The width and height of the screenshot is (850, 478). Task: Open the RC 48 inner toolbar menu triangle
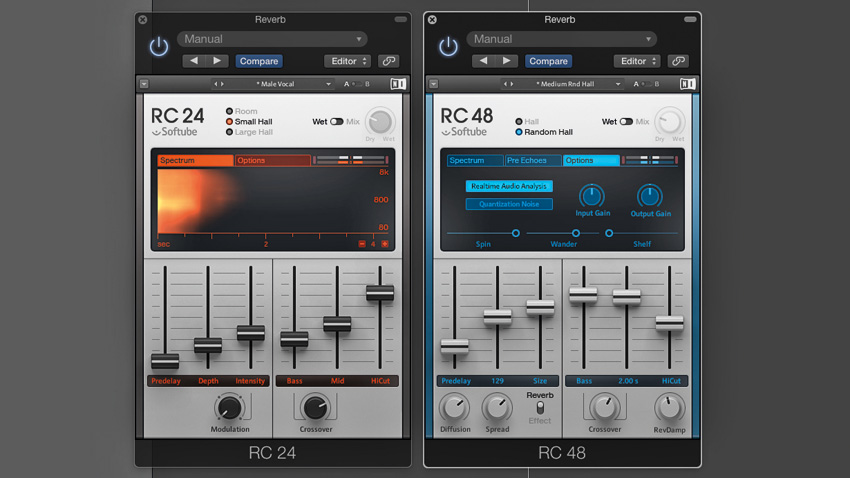coord(433,84)
